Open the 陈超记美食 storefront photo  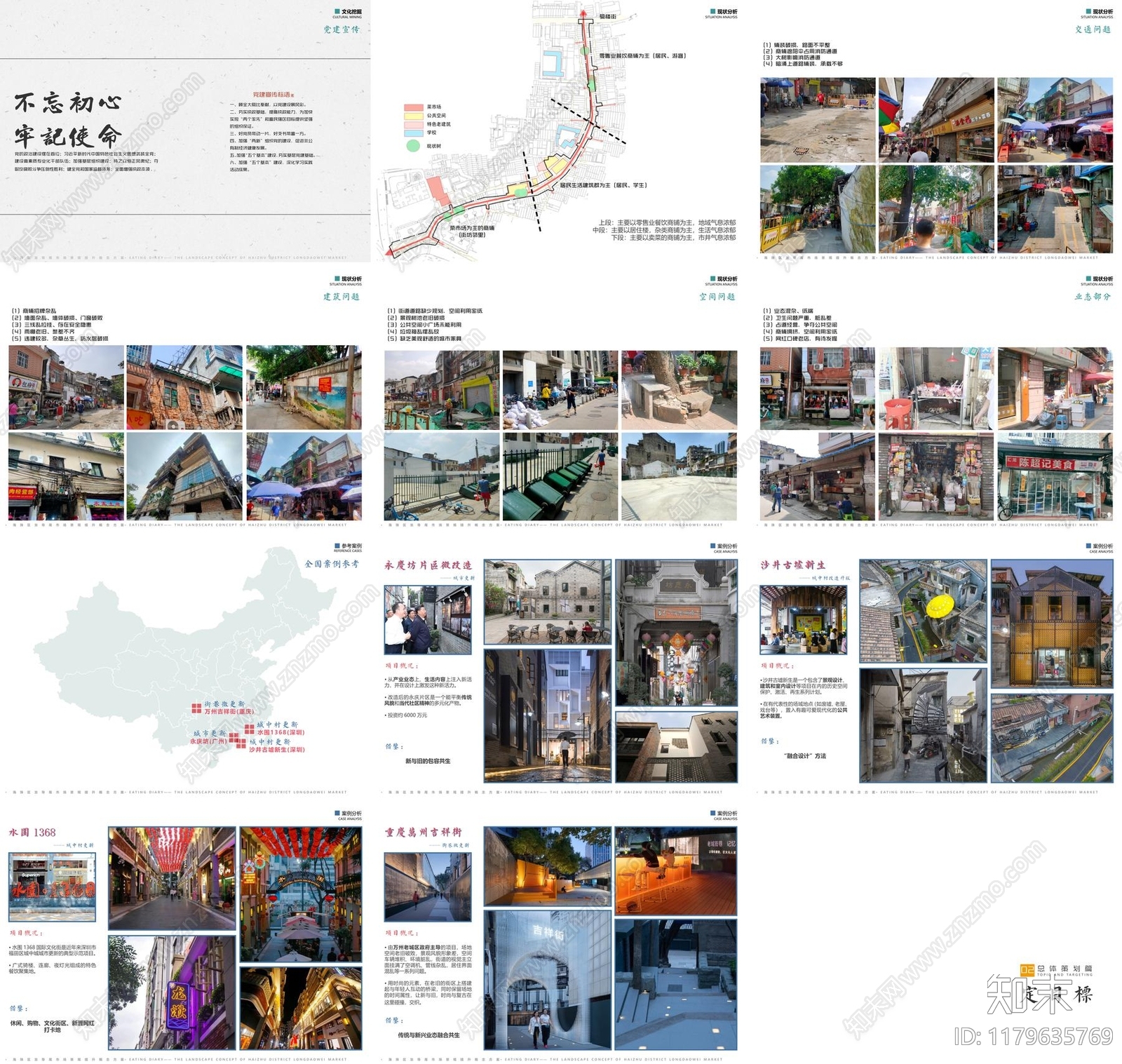click(x=1055, y=477)
